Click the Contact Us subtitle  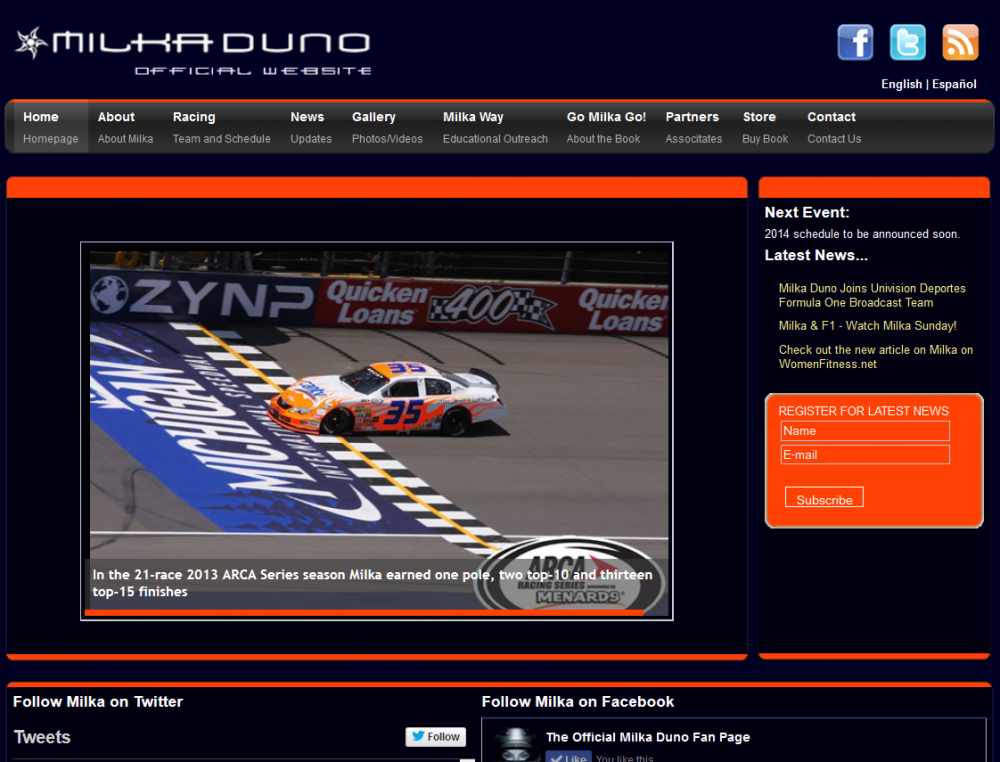click(x=834, y=139)
